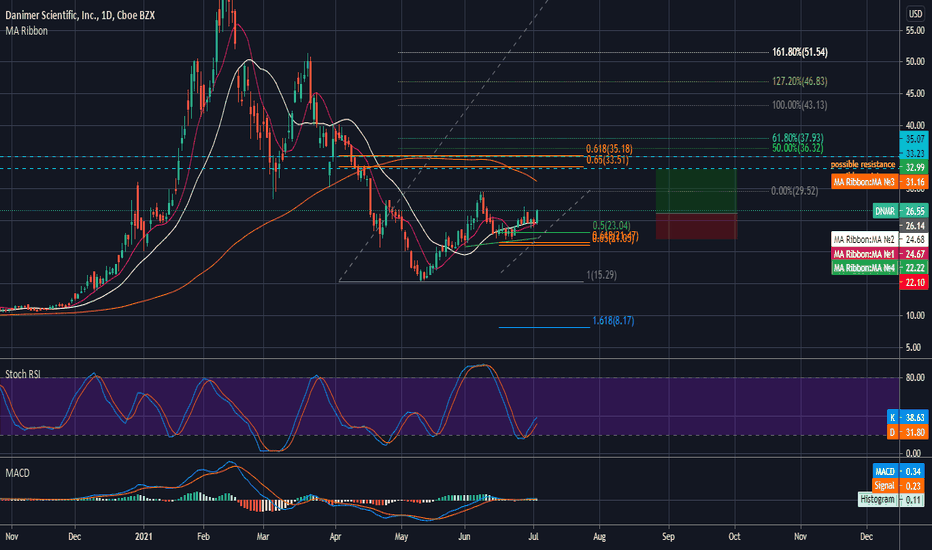Click the 100.00%(43.13) Fibonacci label
This screenshot has width=932, height=550.
click(x=799, y=105)
